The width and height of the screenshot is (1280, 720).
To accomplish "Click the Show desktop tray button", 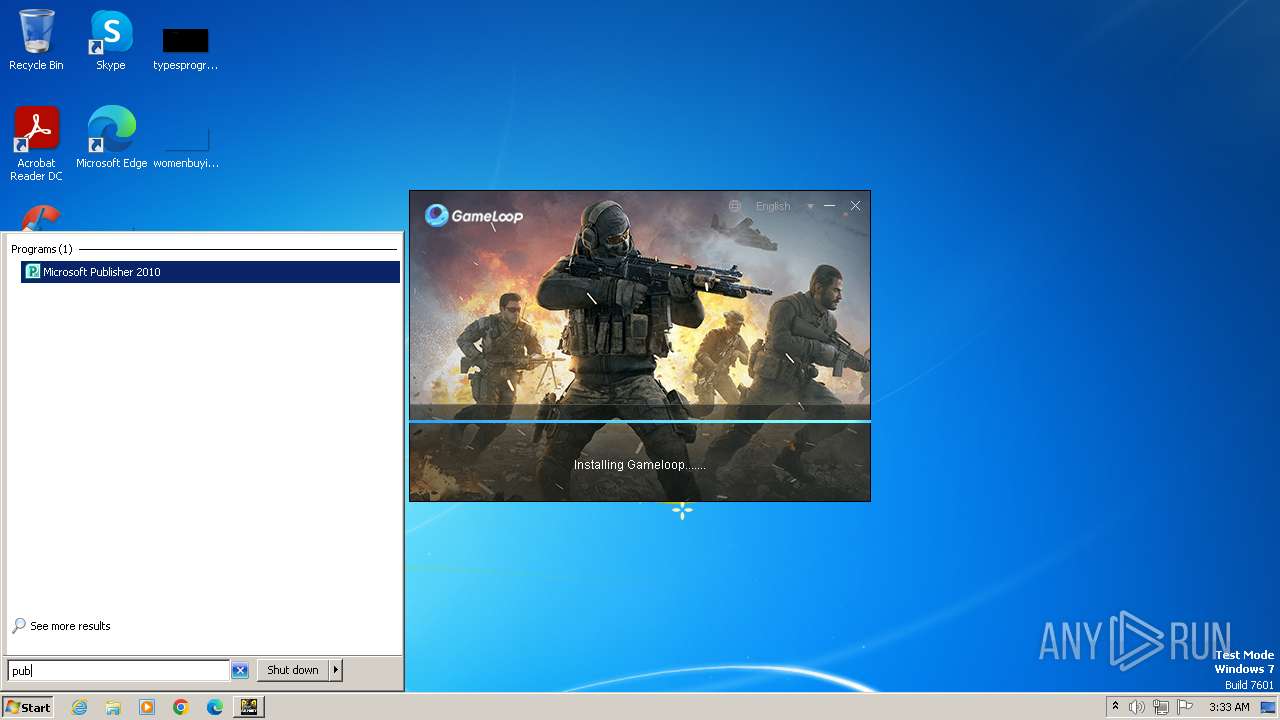I will 1268,707.
